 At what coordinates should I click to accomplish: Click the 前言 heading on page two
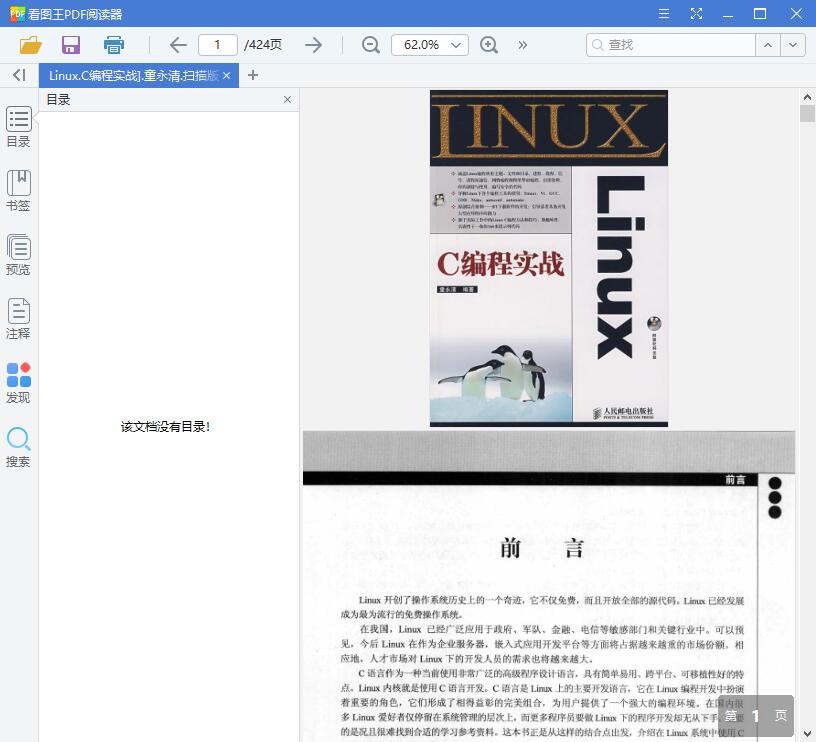pos(542,548)
